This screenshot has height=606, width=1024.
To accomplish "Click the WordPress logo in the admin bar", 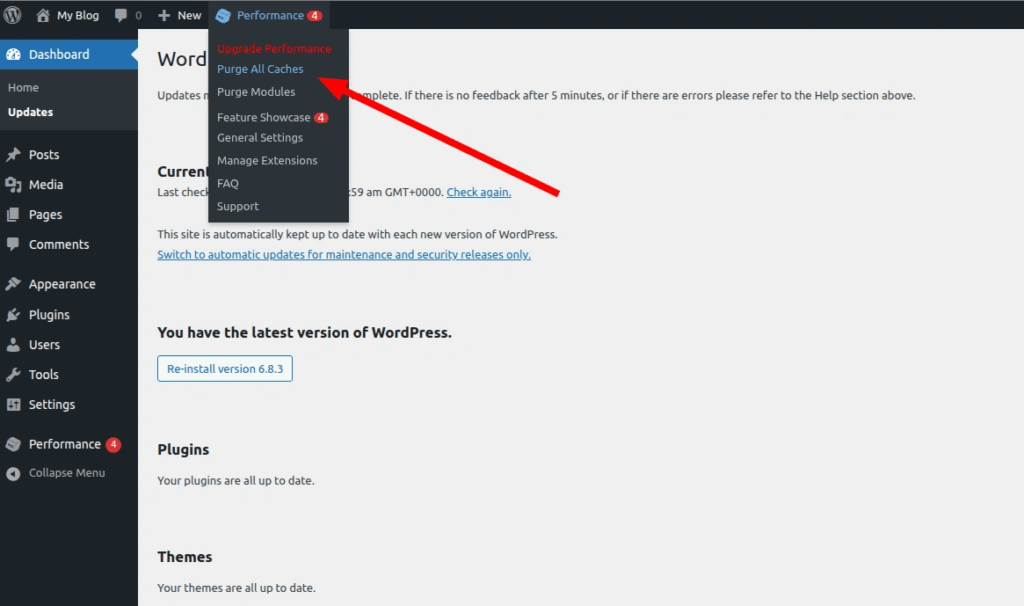I will 13,14.
